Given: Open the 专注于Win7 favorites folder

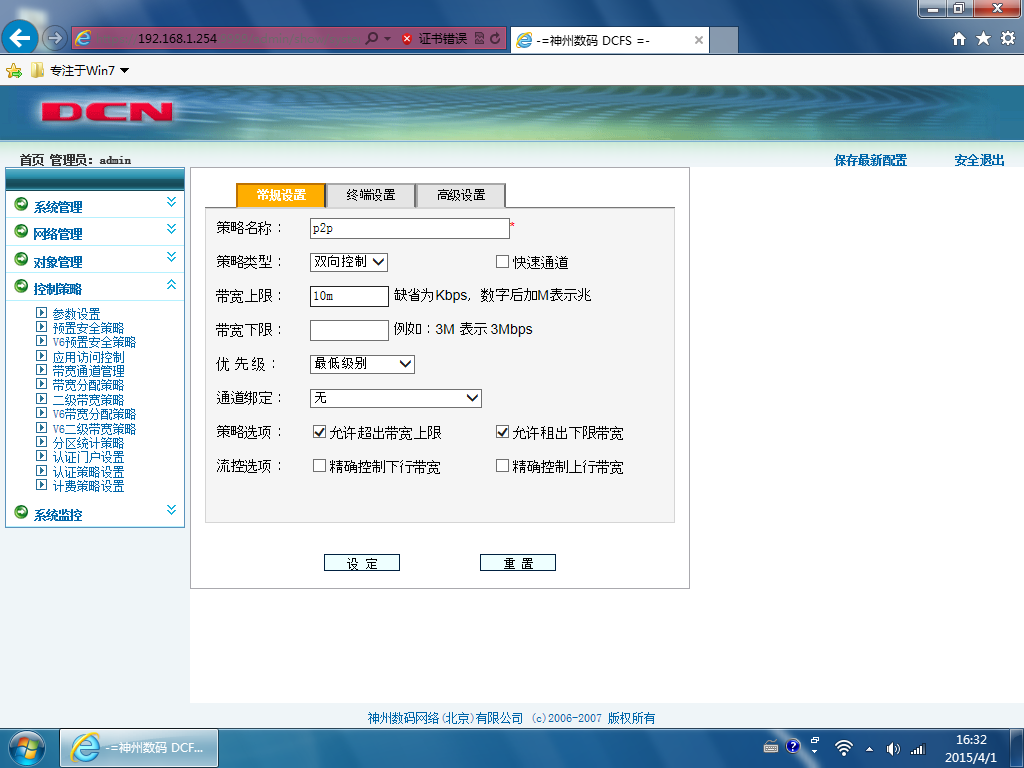Looking at the screenshot, I should click(x=81, y=71).
